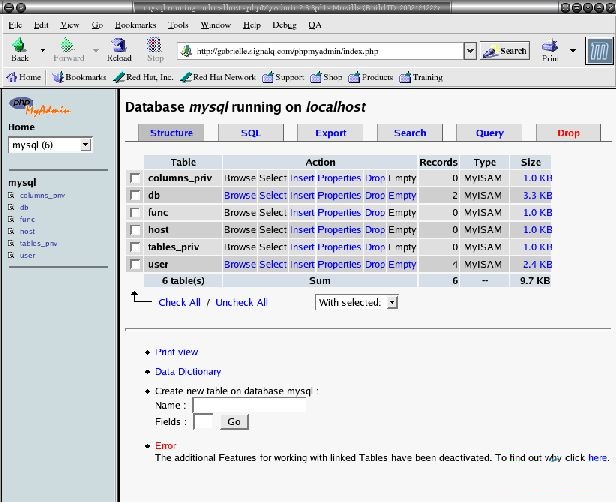Click browse icon beside user in sidebar
This screenshot has width=616, height=502.
tap(11, 255)
